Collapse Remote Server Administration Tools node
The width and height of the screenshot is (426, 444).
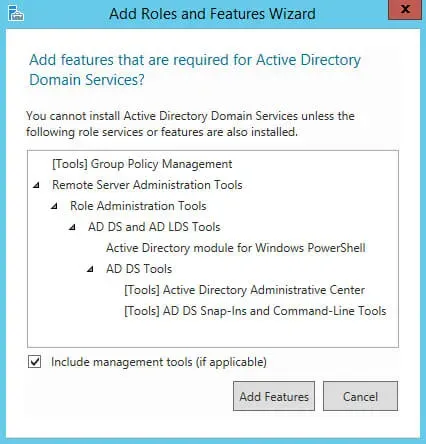click(x=36, y=185)
